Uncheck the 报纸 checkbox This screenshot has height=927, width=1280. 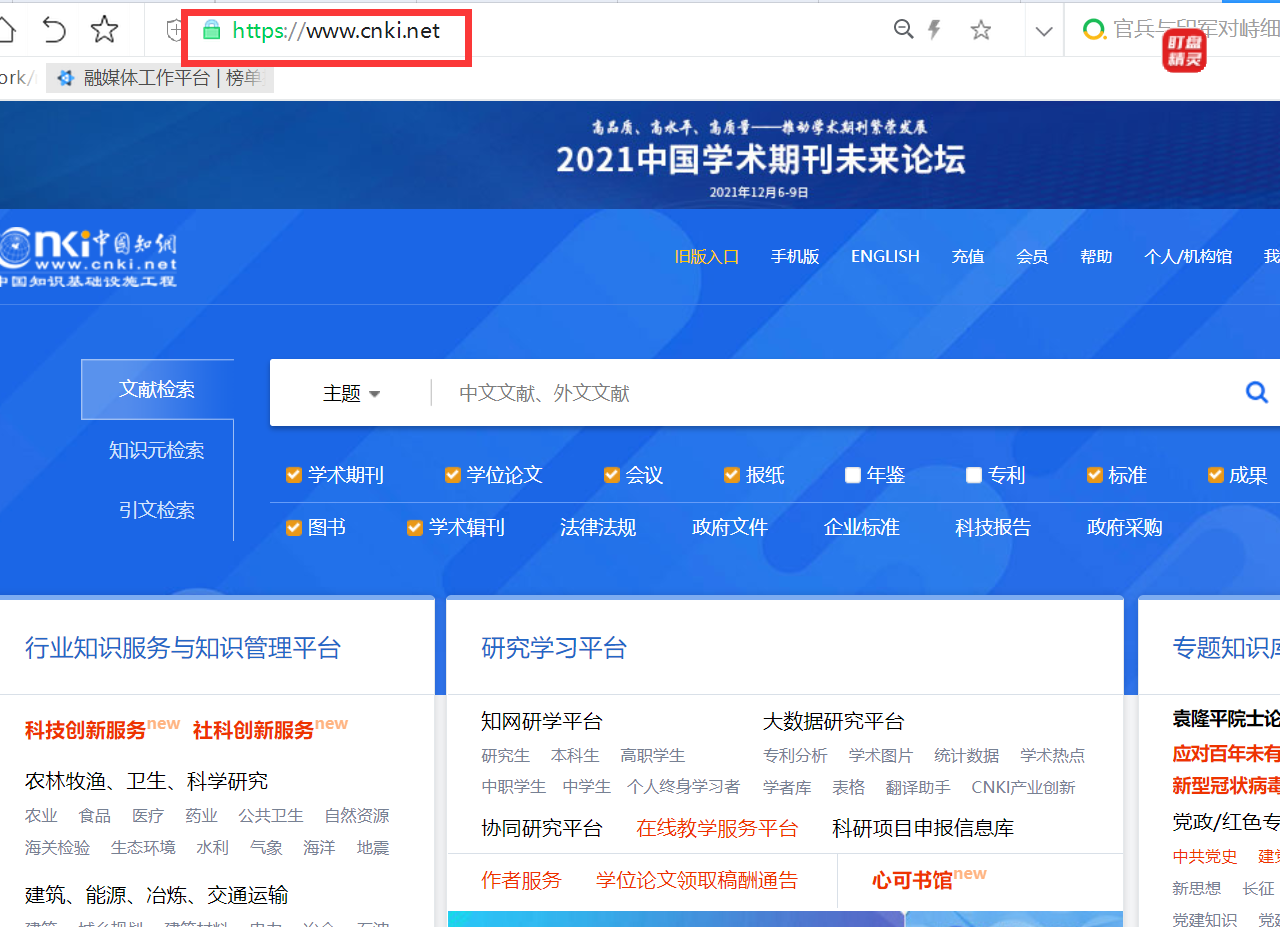(732, 475)
